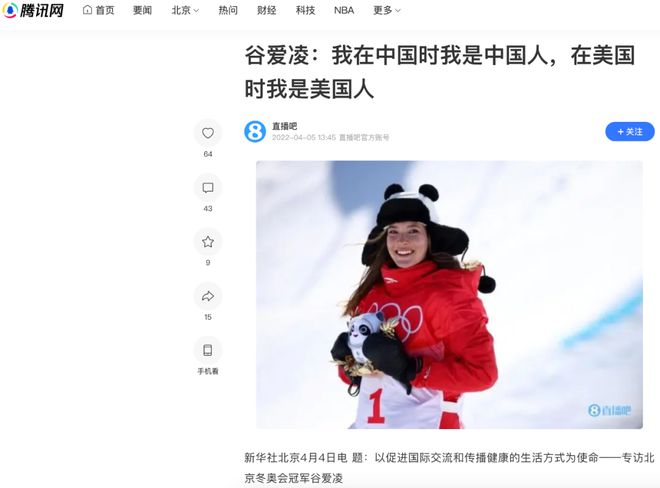Click the article headline about 谷爱凌
660x488 pixels.
[440, 72]
